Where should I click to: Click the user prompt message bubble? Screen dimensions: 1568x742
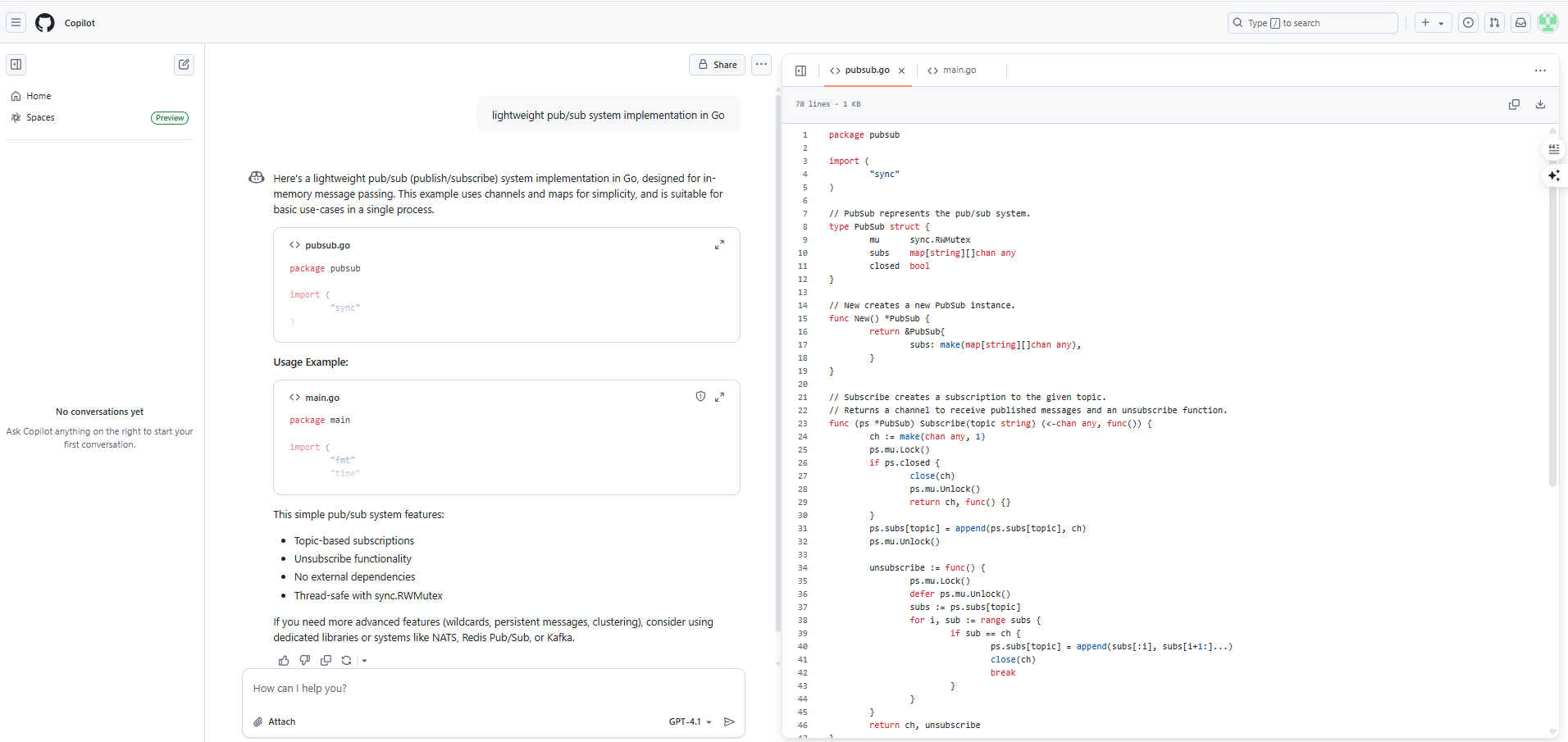[x=608, y=116]
